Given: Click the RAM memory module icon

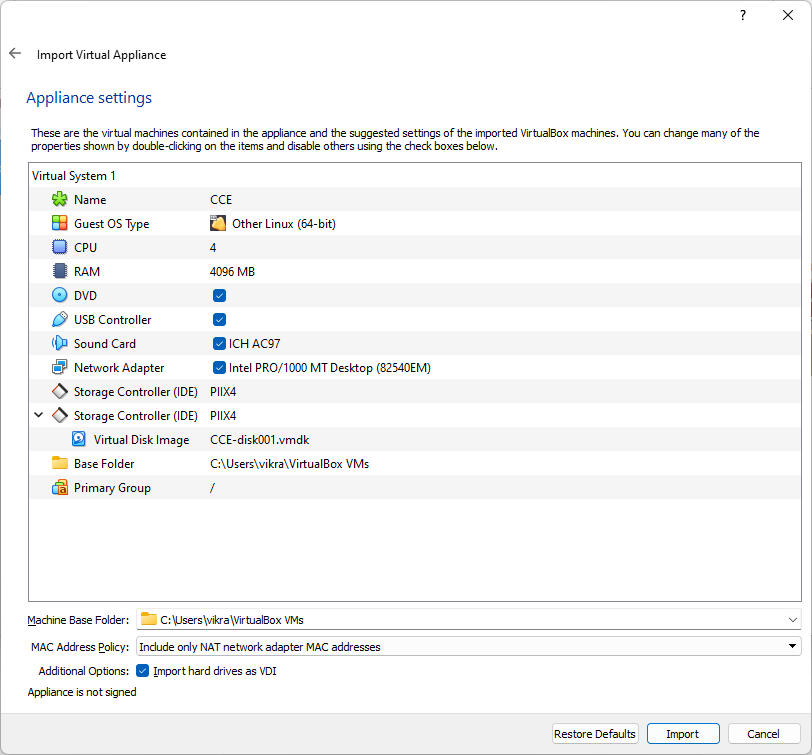Looking at the screenshot, I should (x=59, y=271).
